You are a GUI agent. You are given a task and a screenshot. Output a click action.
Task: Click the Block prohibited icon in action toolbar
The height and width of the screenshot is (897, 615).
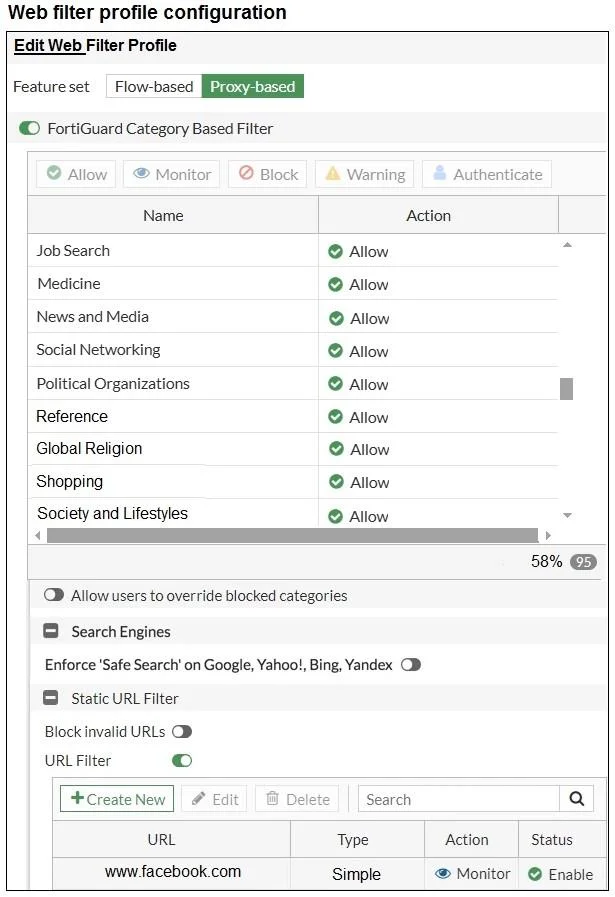246,173
